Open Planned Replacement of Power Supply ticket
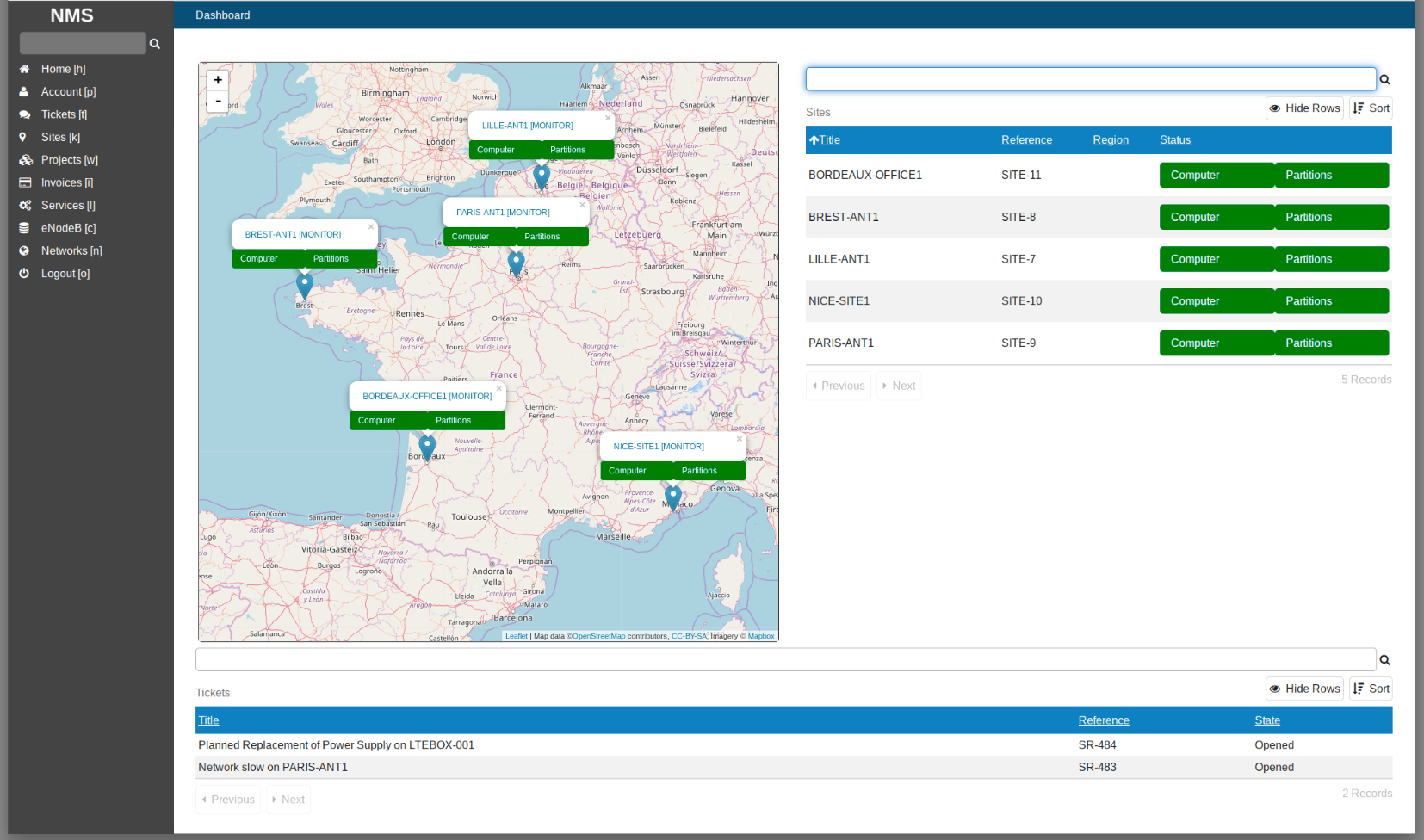1424x840 pixels. (336, 745)
